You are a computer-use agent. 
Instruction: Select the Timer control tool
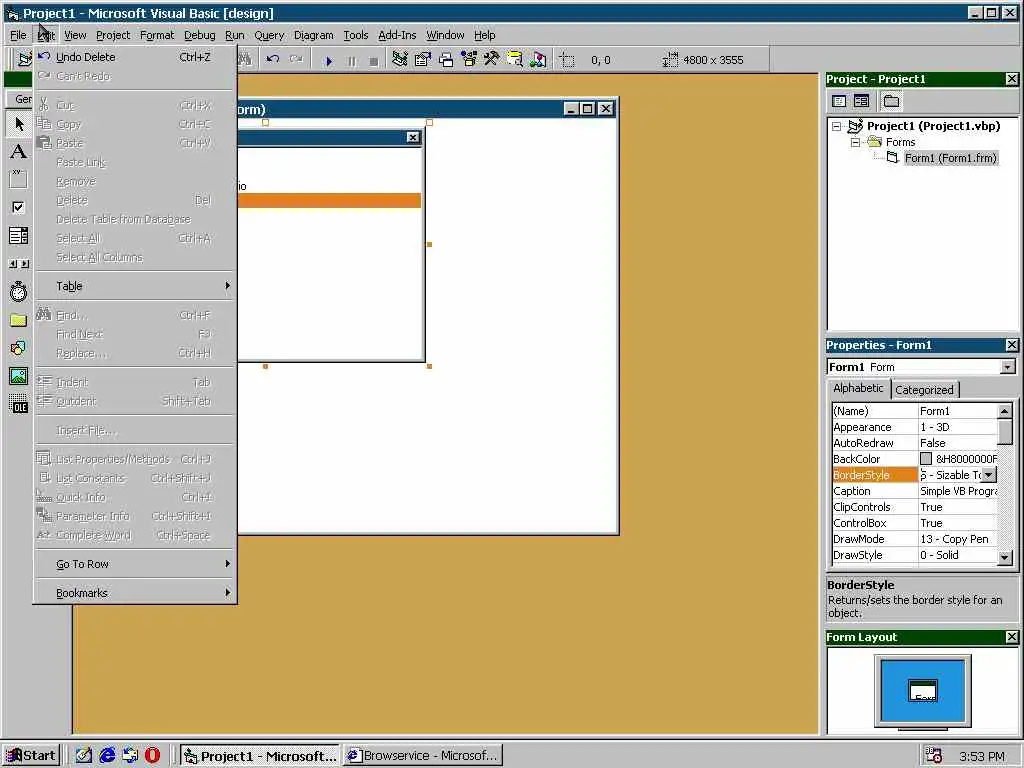(x=18, y=291)
